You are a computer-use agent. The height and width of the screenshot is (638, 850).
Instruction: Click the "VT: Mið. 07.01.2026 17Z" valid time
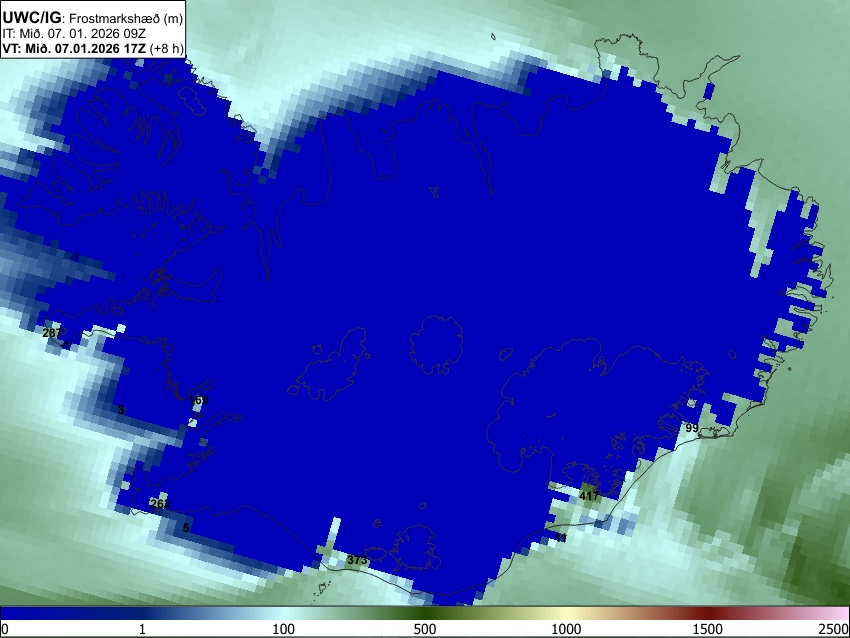(74, 48)
